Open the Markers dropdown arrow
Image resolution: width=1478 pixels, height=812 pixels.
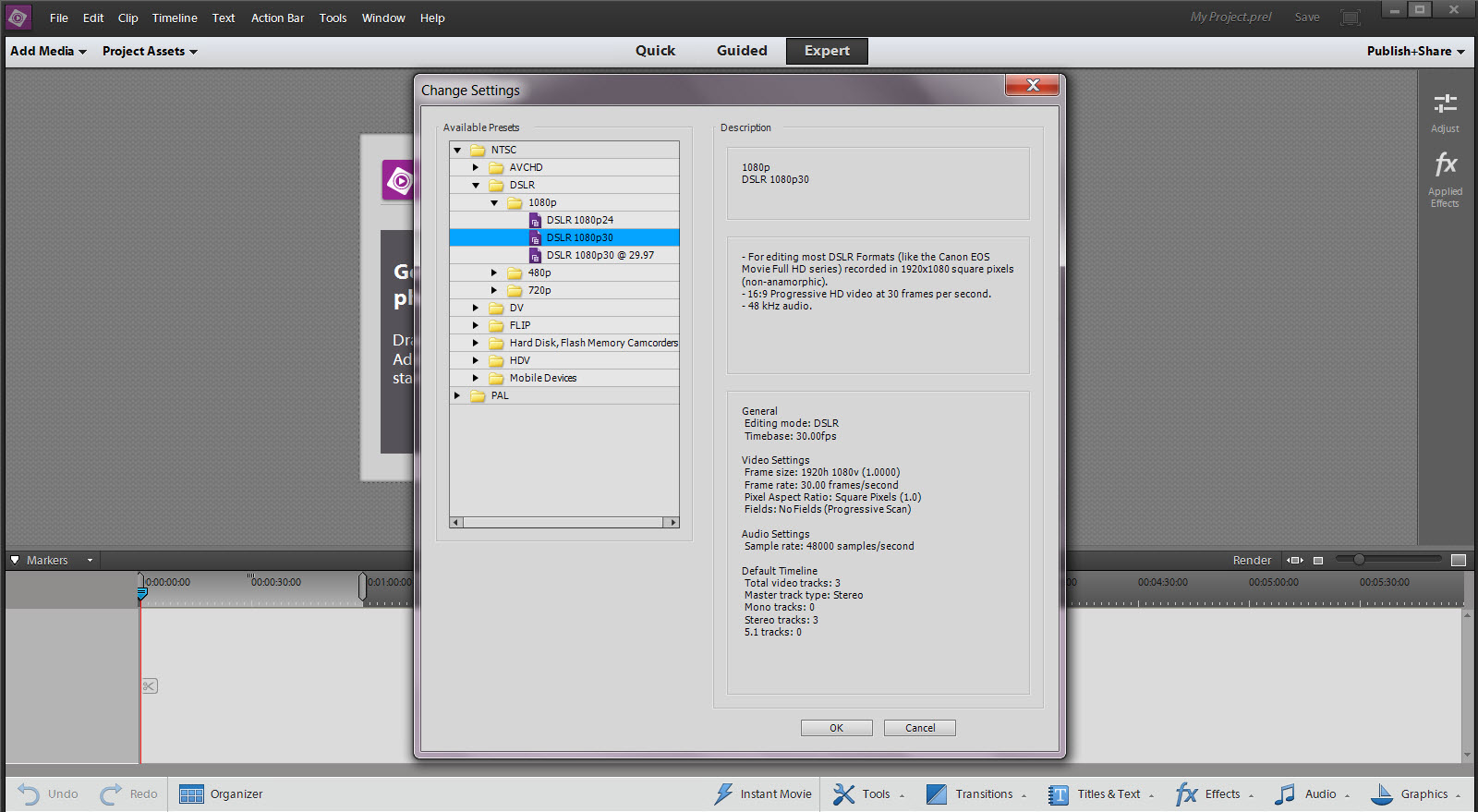[x=90, y=560]
